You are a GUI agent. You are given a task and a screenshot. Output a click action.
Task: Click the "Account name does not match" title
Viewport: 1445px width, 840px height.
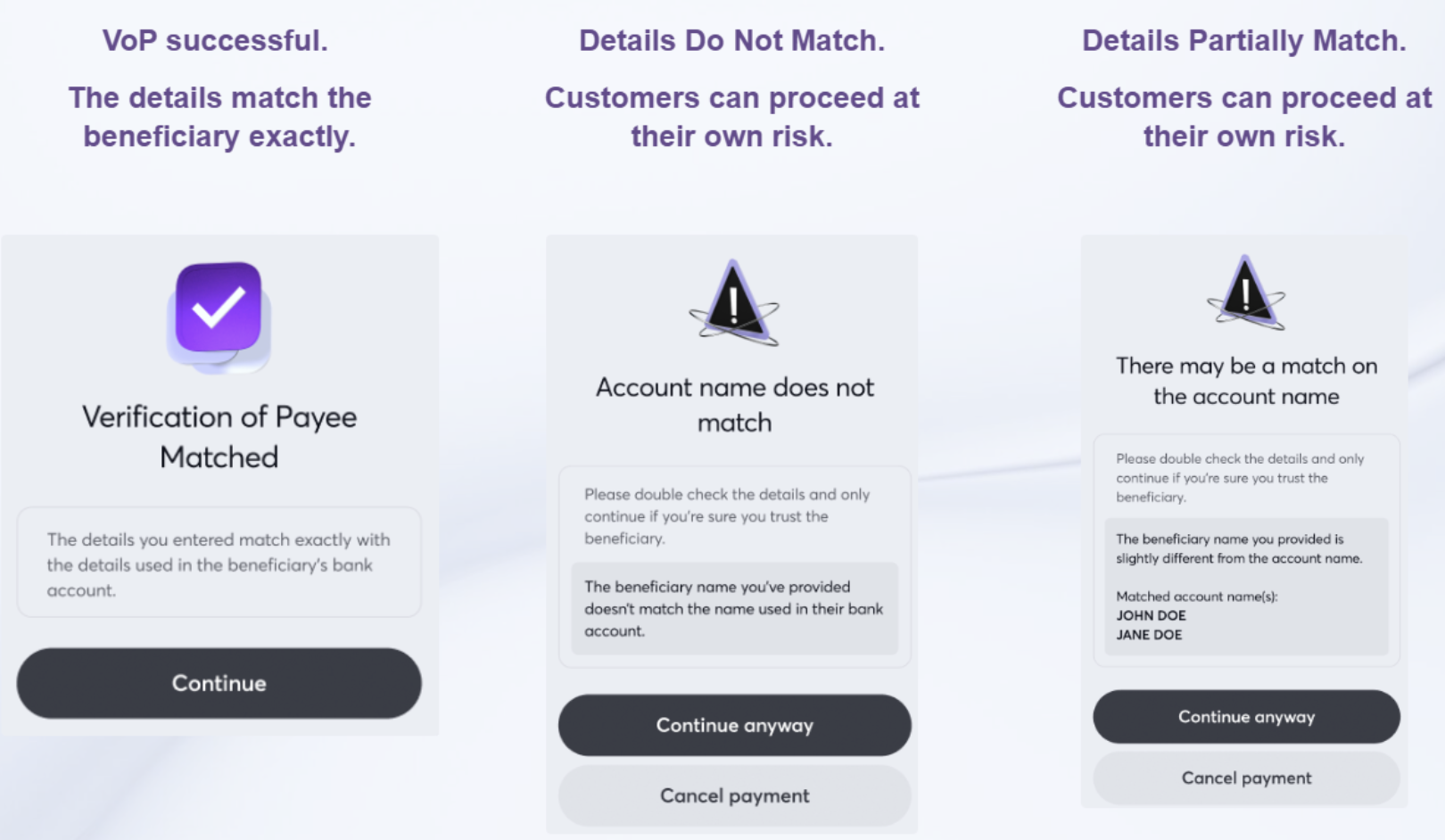(734, 404)
